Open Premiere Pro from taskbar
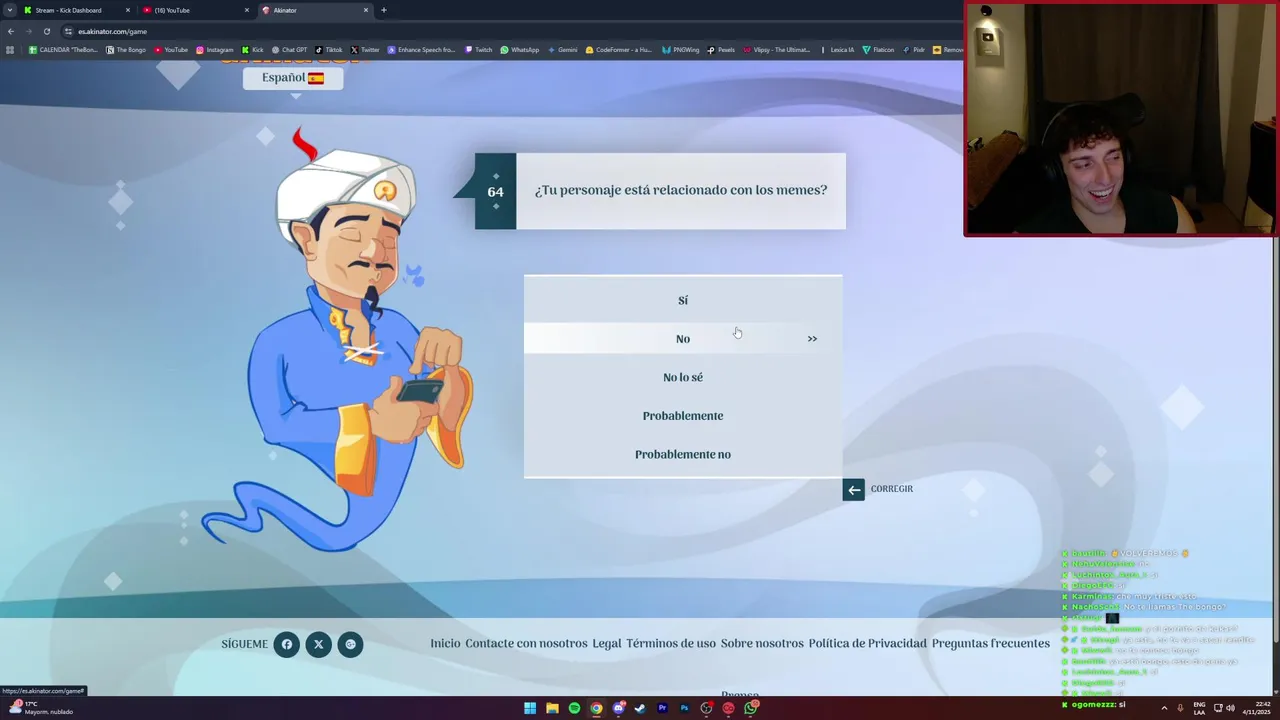1280x720 pixels. (x=662, y=708)
